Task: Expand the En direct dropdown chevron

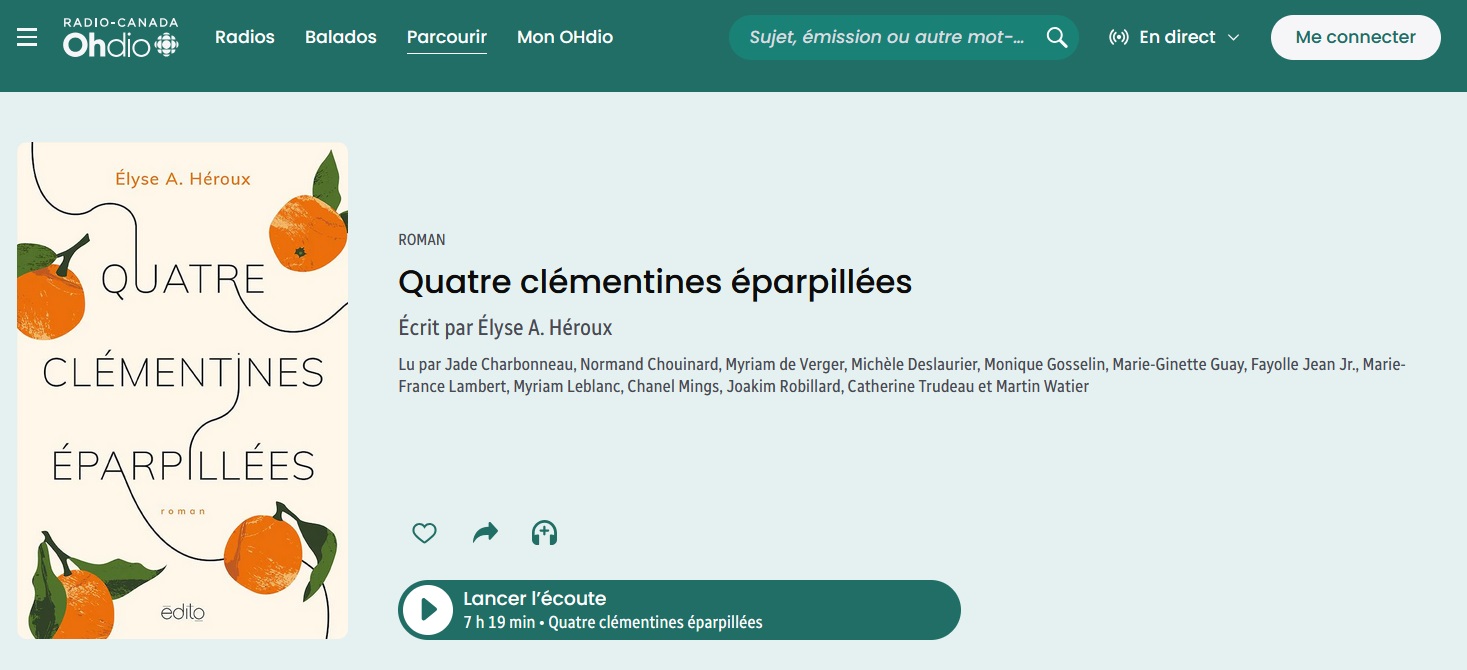Action: (1233, 37)
